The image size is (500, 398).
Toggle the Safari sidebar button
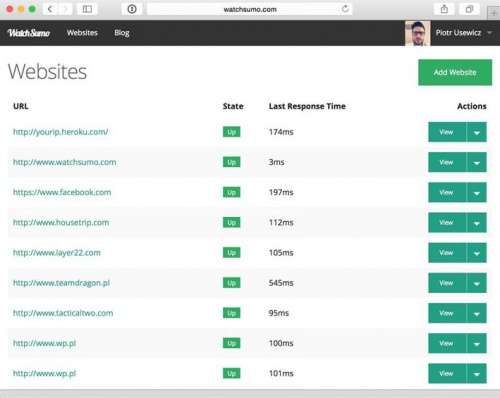point(87,9)
